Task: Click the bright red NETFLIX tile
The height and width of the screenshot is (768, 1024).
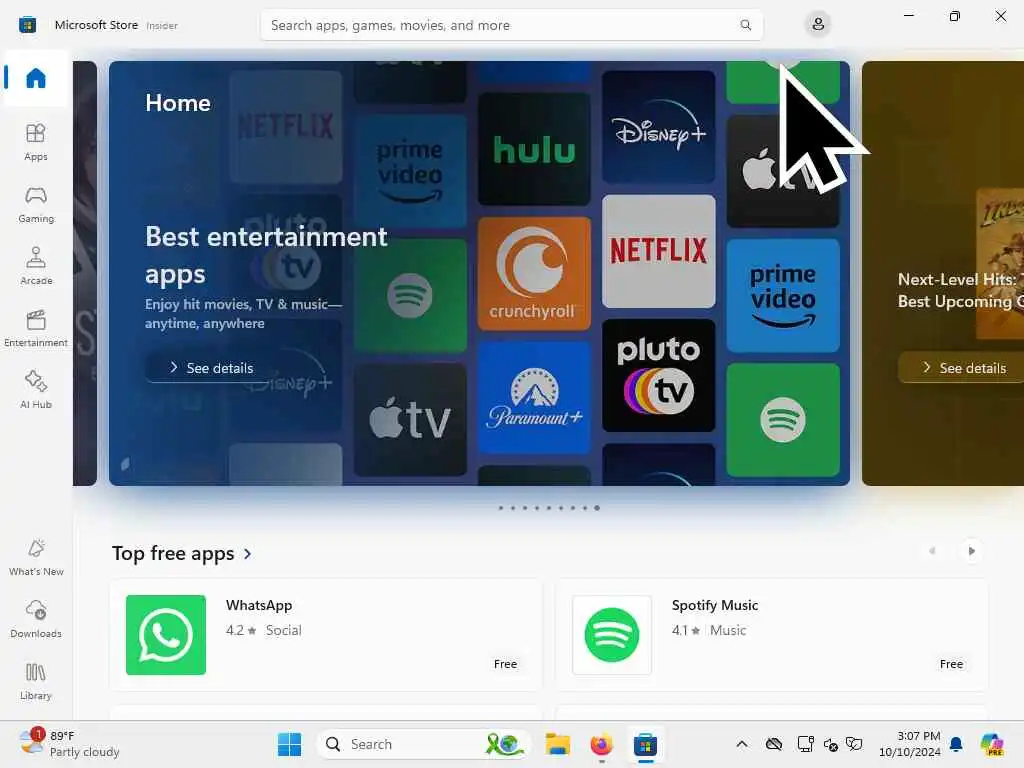Action: pyautogui.click(x=658, y=251)
